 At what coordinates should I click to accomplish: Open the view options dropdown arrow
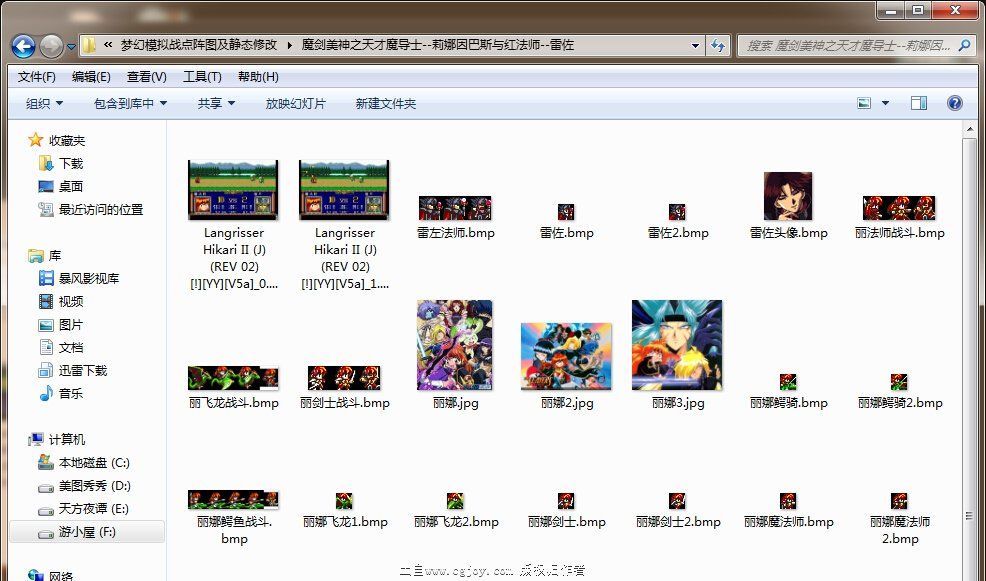[x=885, y=103]
